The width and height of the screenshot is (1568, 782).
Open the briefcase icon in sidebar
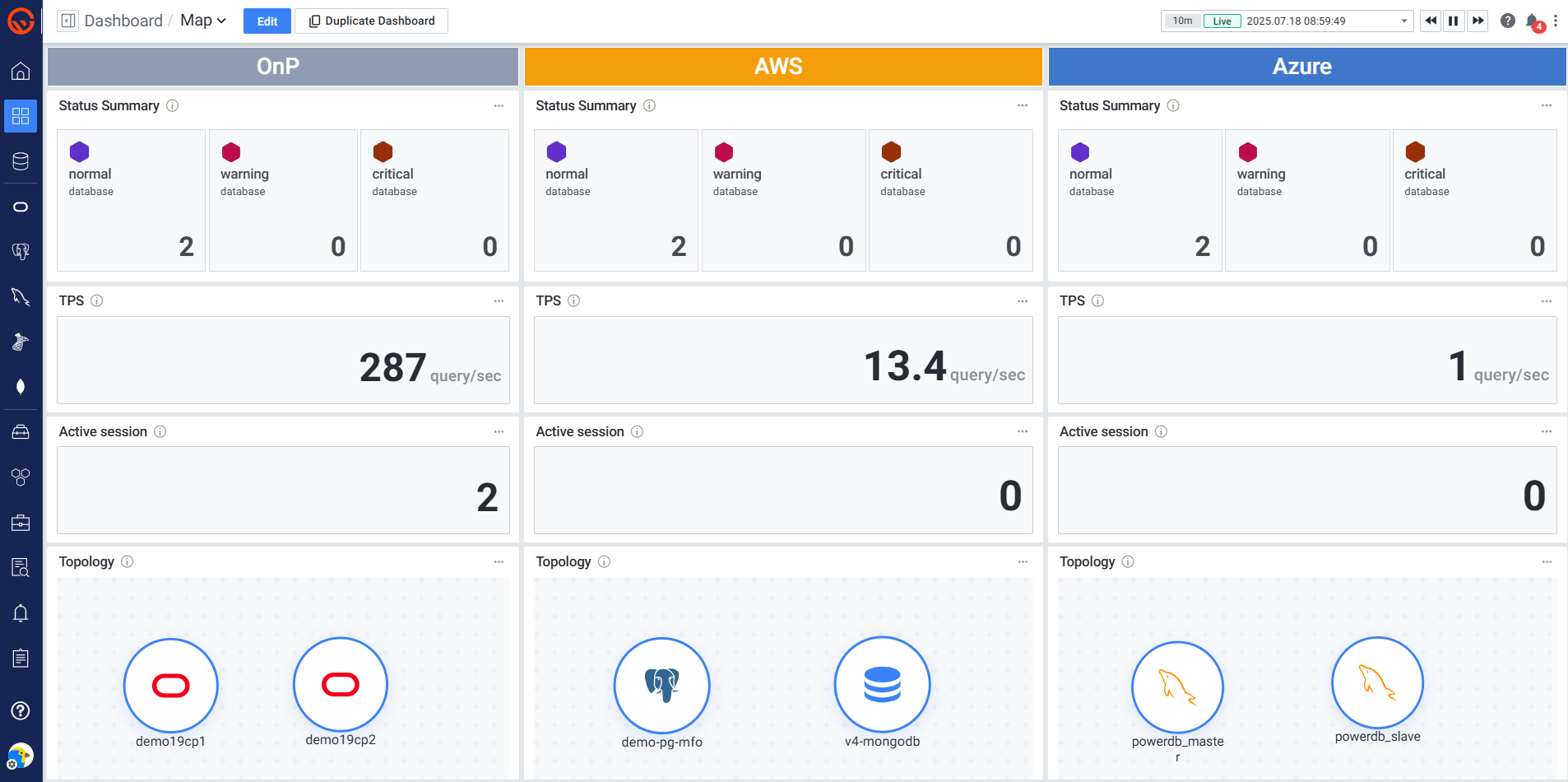[x=21, y=523]
